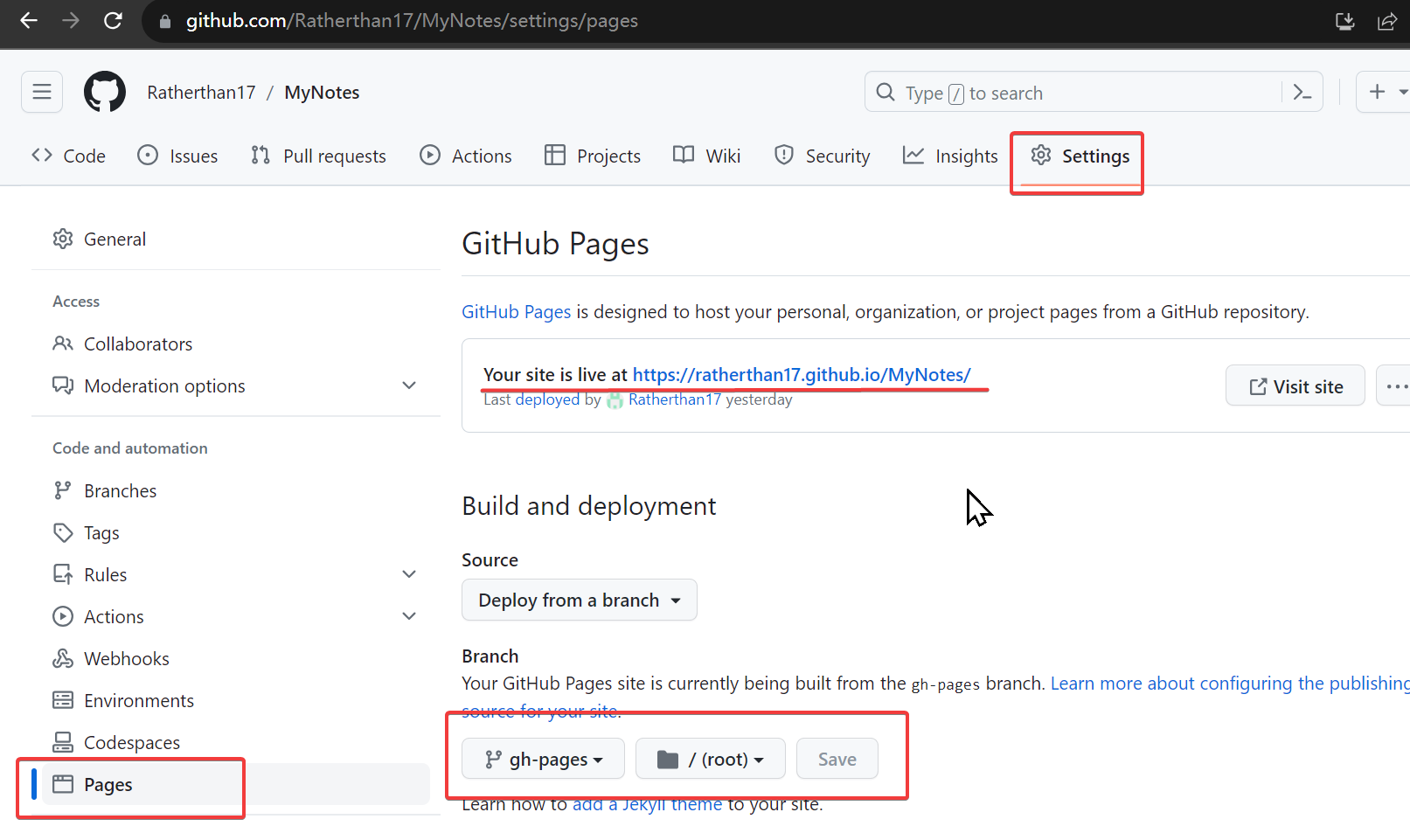Open Ratherthan17 owner profile link
The image size is (1410, 840).
click(201, 93)
